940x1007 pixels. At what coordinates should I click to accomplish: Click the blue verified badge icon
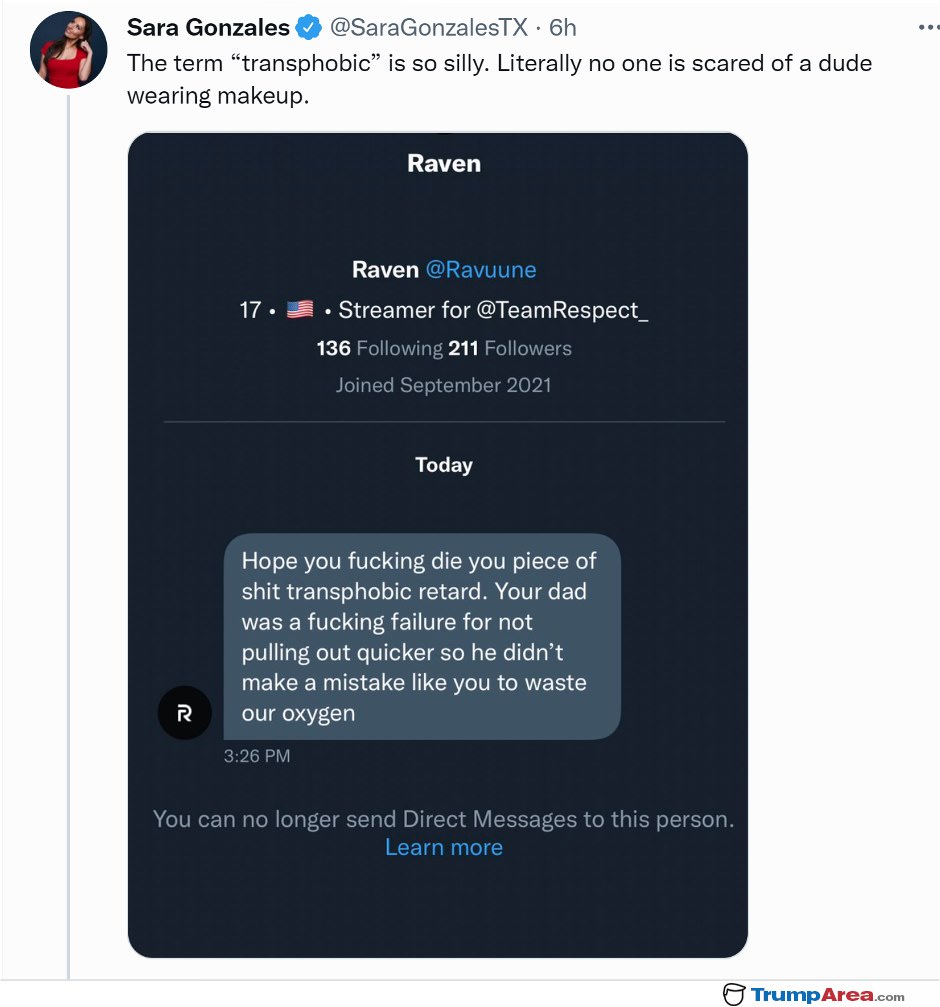[x=309, y=28]
